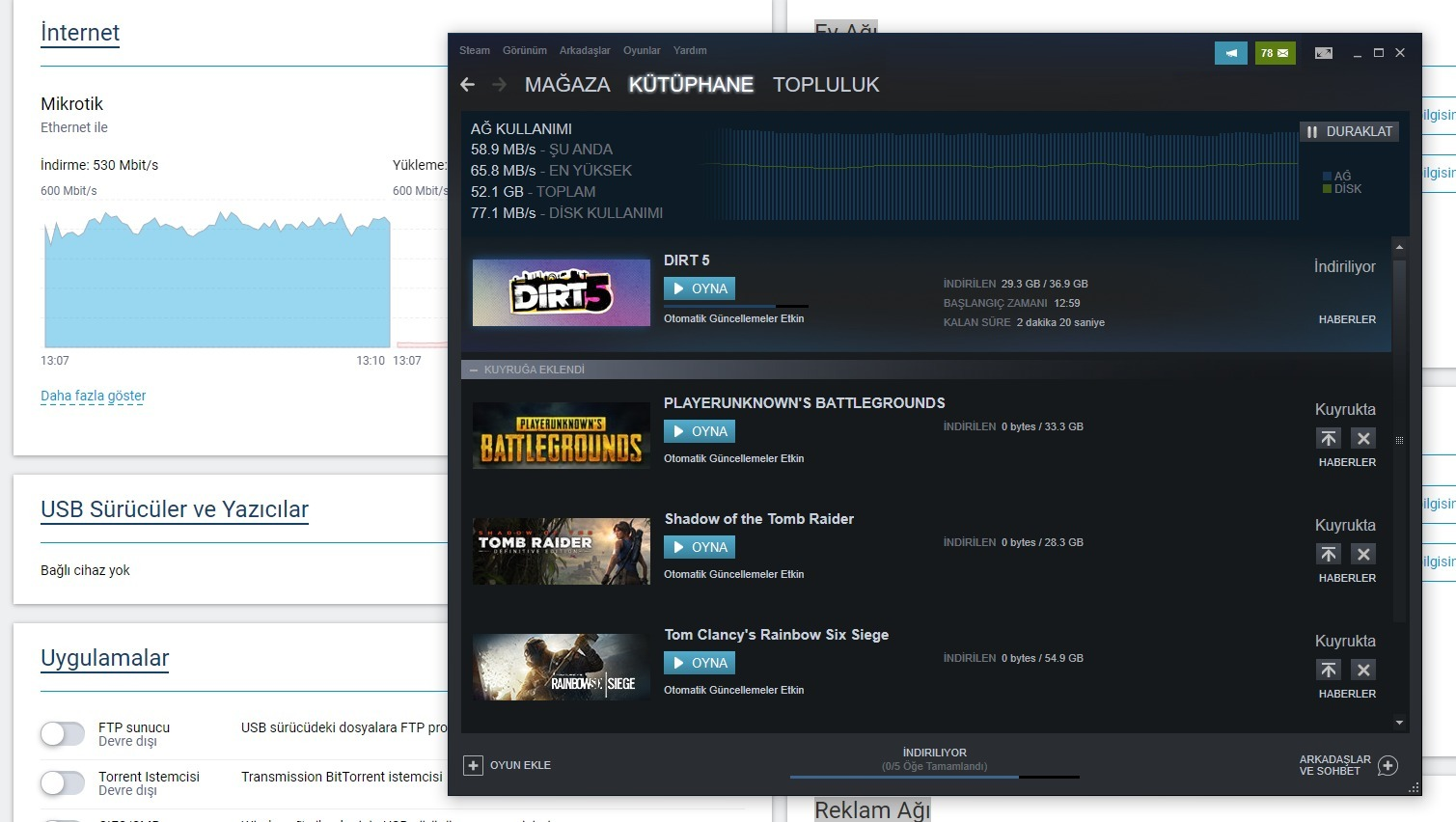Click the DIRT 5 title text
This screenshot has height=822, width=1456.
tap(687, 260)
